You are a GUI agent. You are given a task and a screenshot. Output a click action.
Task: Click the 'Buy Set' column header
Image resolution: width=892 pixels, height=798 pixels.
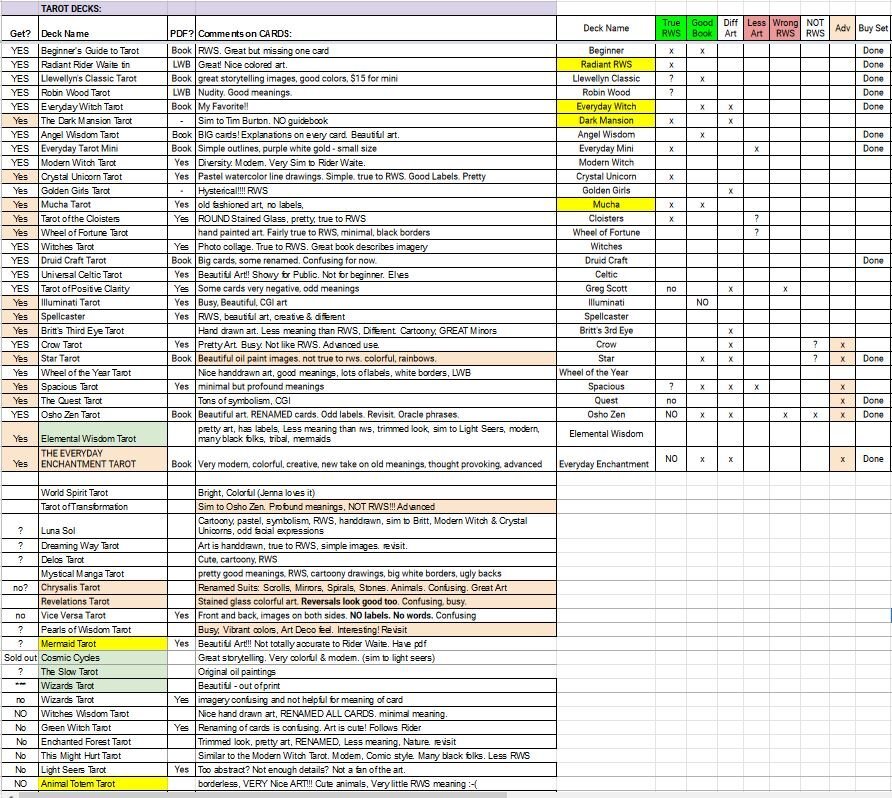(873, 28)
